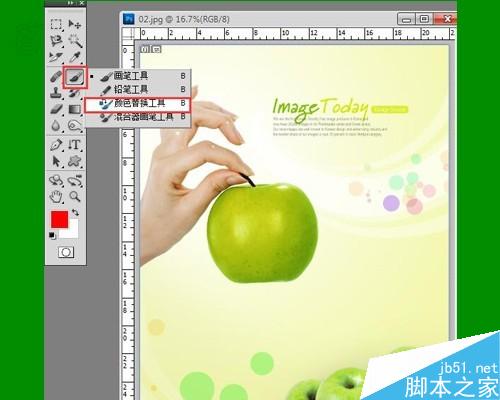Click the ruler origin corner box
The image size is (500, 400).
tap(128, 33)
